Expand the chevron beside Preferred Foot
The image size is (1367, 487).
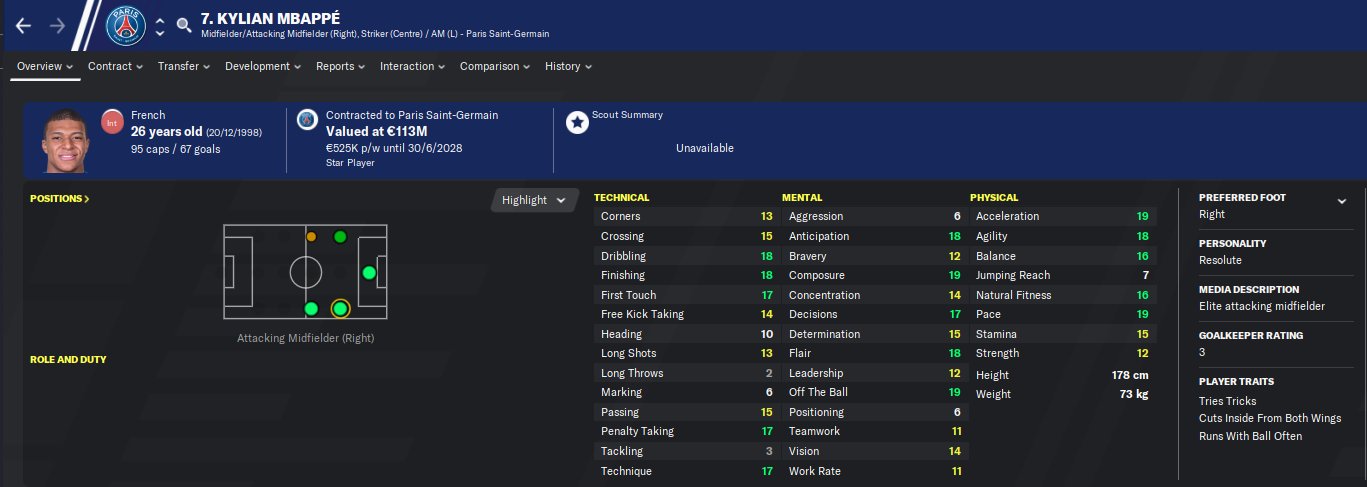tap(1341, 201)
